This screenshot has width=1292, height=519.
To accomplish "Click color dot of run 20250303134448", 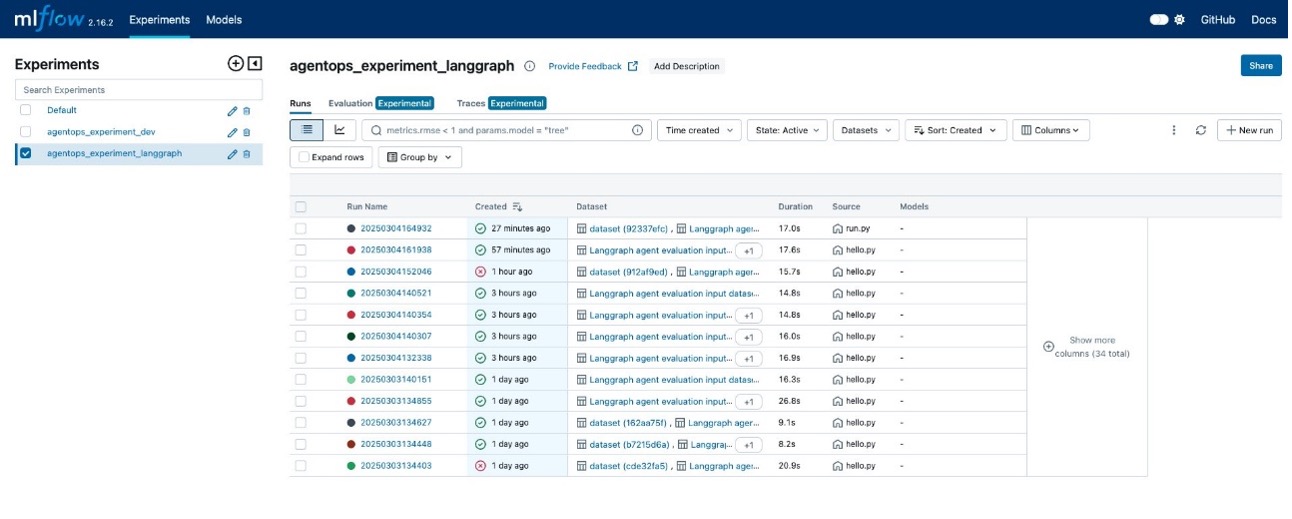I will pyautogui.click(x=351, y=445).
